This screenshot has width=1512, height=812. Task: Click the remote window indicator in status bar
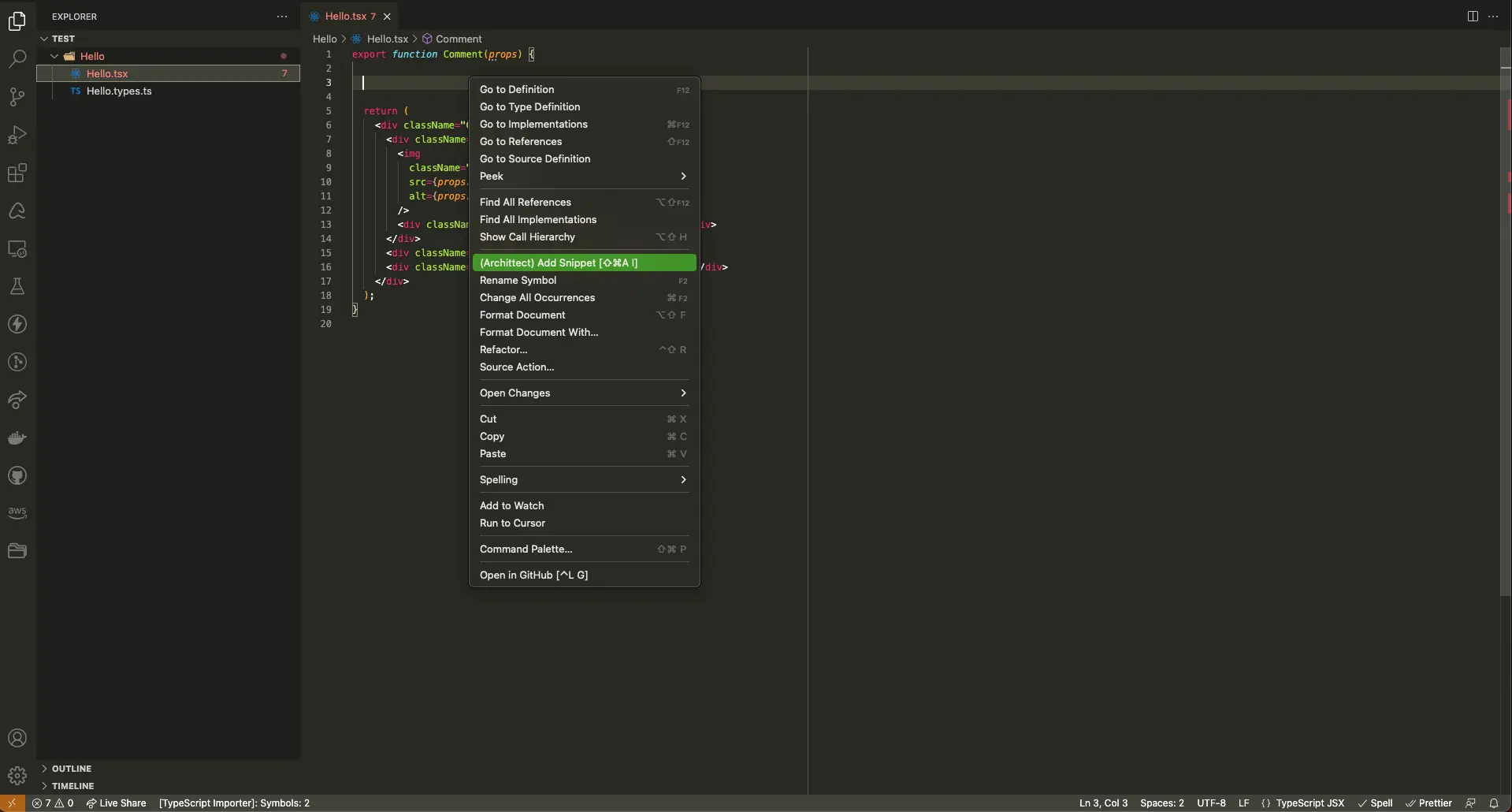tap(12, 803)
